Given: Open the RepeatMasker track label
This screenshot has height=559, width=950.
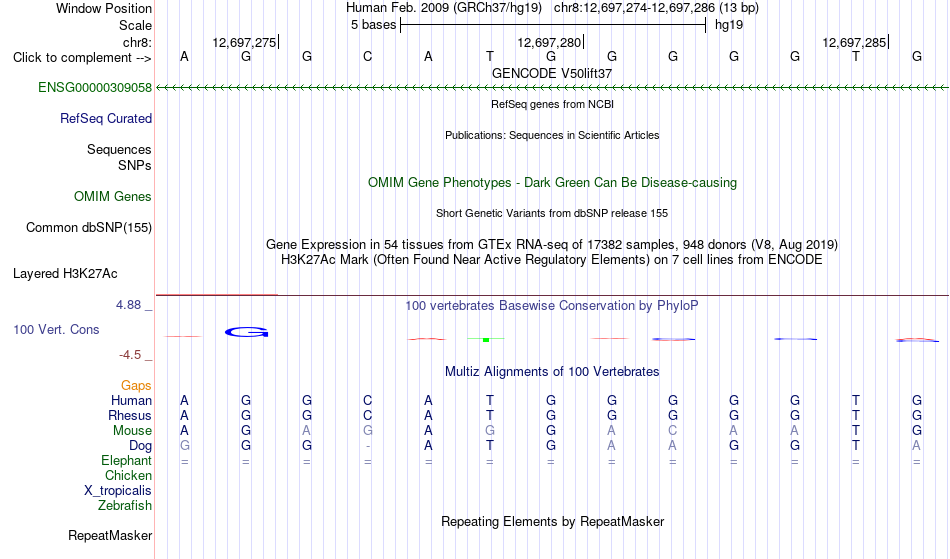Looking at the screenshot, I should [110, 535].
